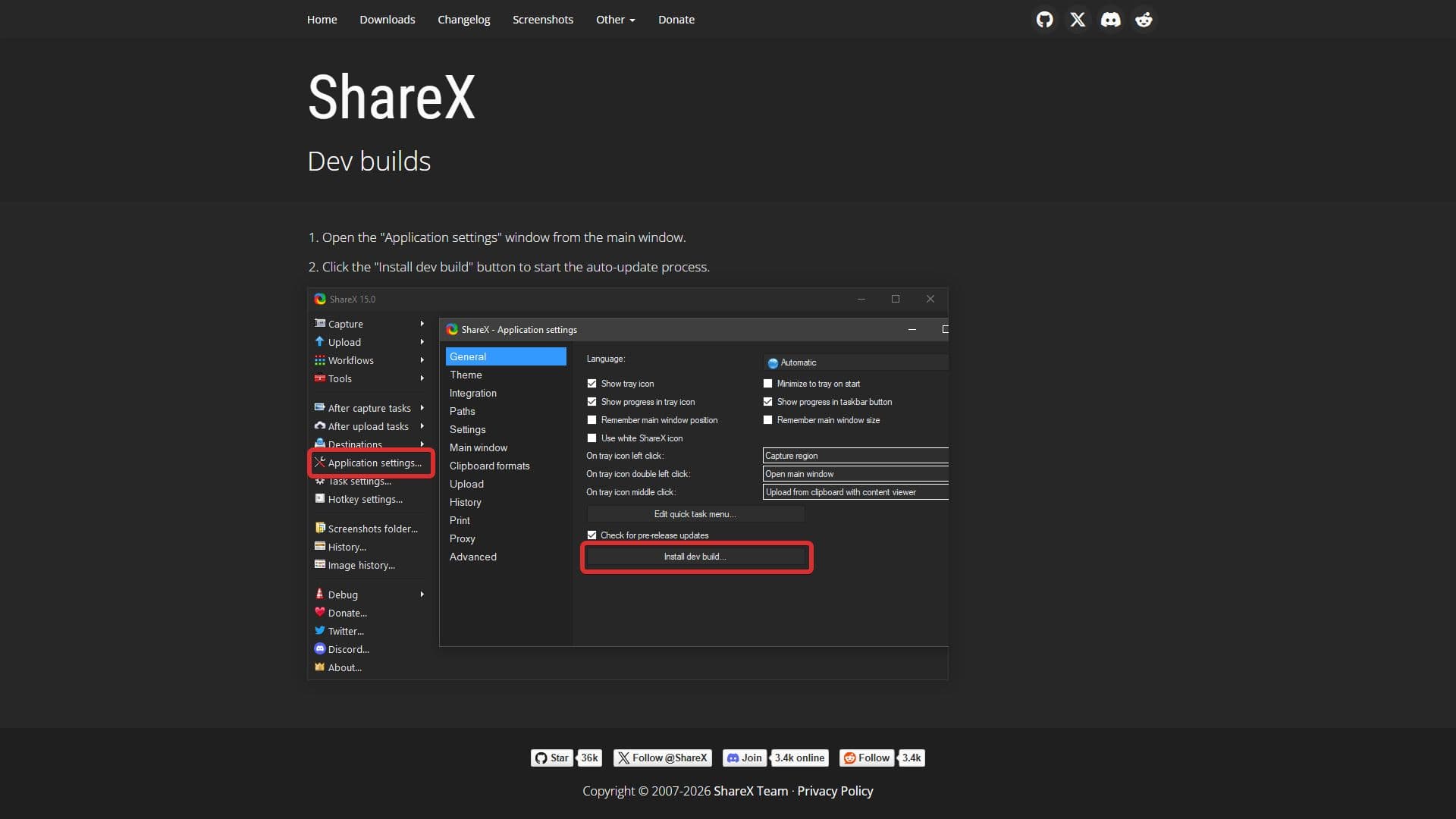Go to Home in the top navigation
The width and height of the screenshot is (1456, 819).
[x=322, y=20]
